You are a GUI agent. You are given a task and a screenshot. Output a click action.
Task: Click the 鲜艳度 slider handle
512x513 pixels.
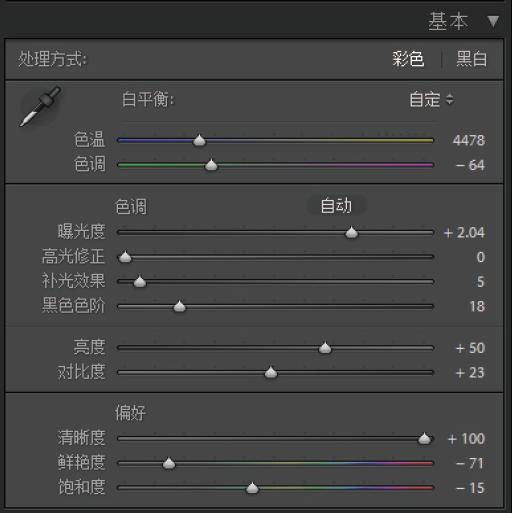click(169, 463)
